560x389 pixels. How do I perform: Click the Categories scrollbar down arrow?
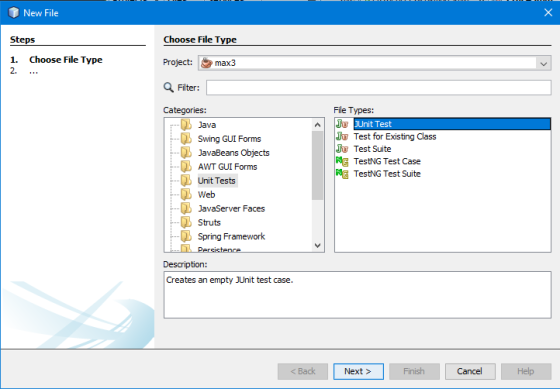point(318,245)
